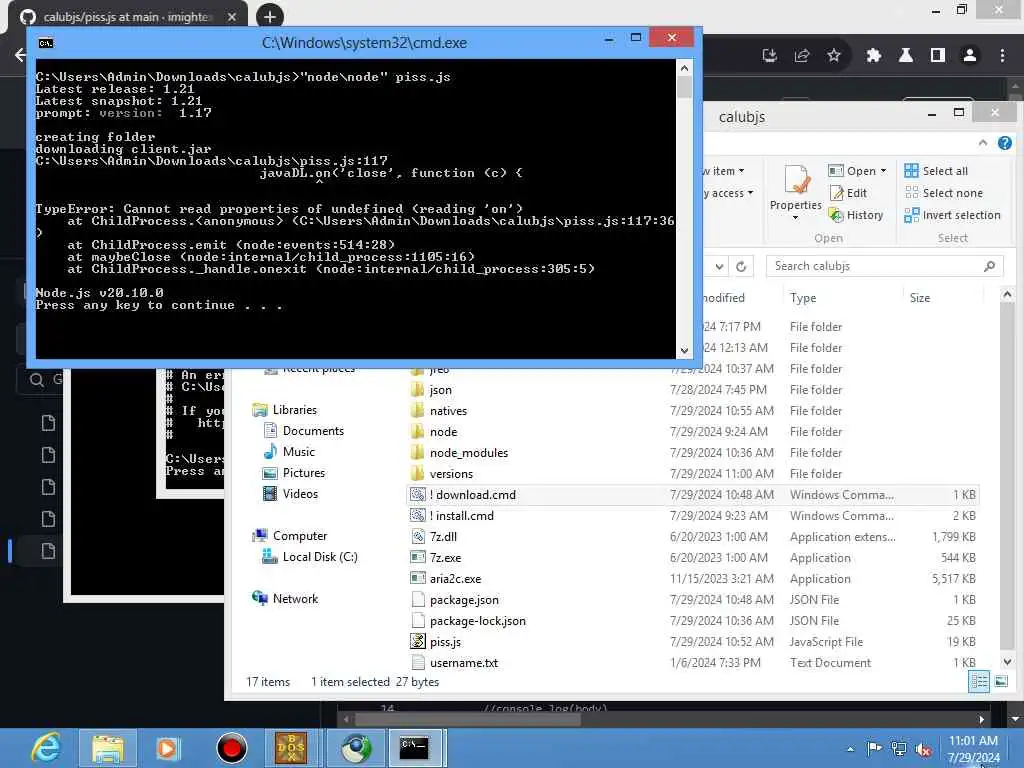Sort files by the Size column
1024x768 pixels.
click(x=920, y=298)
